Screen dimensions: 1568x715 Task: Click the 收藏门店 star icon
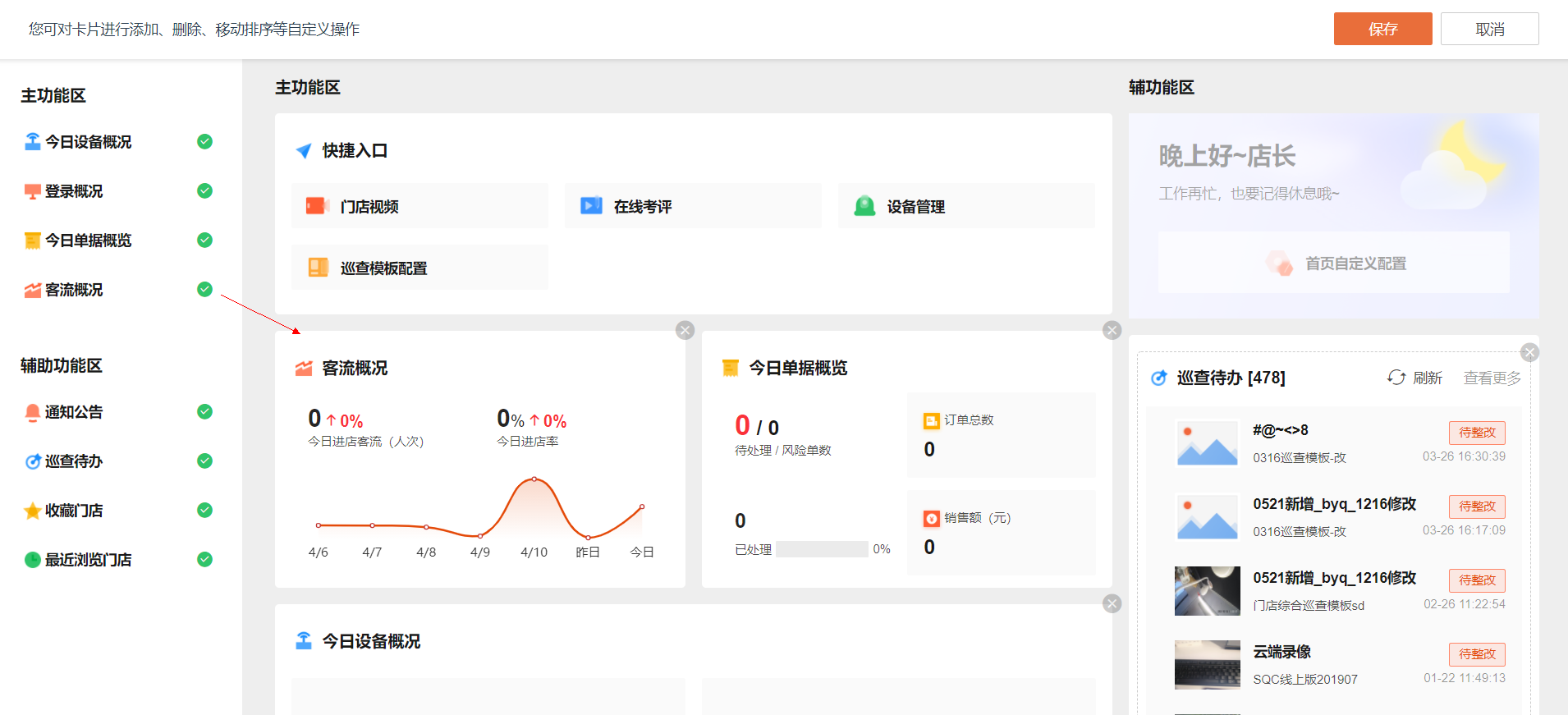33,511
